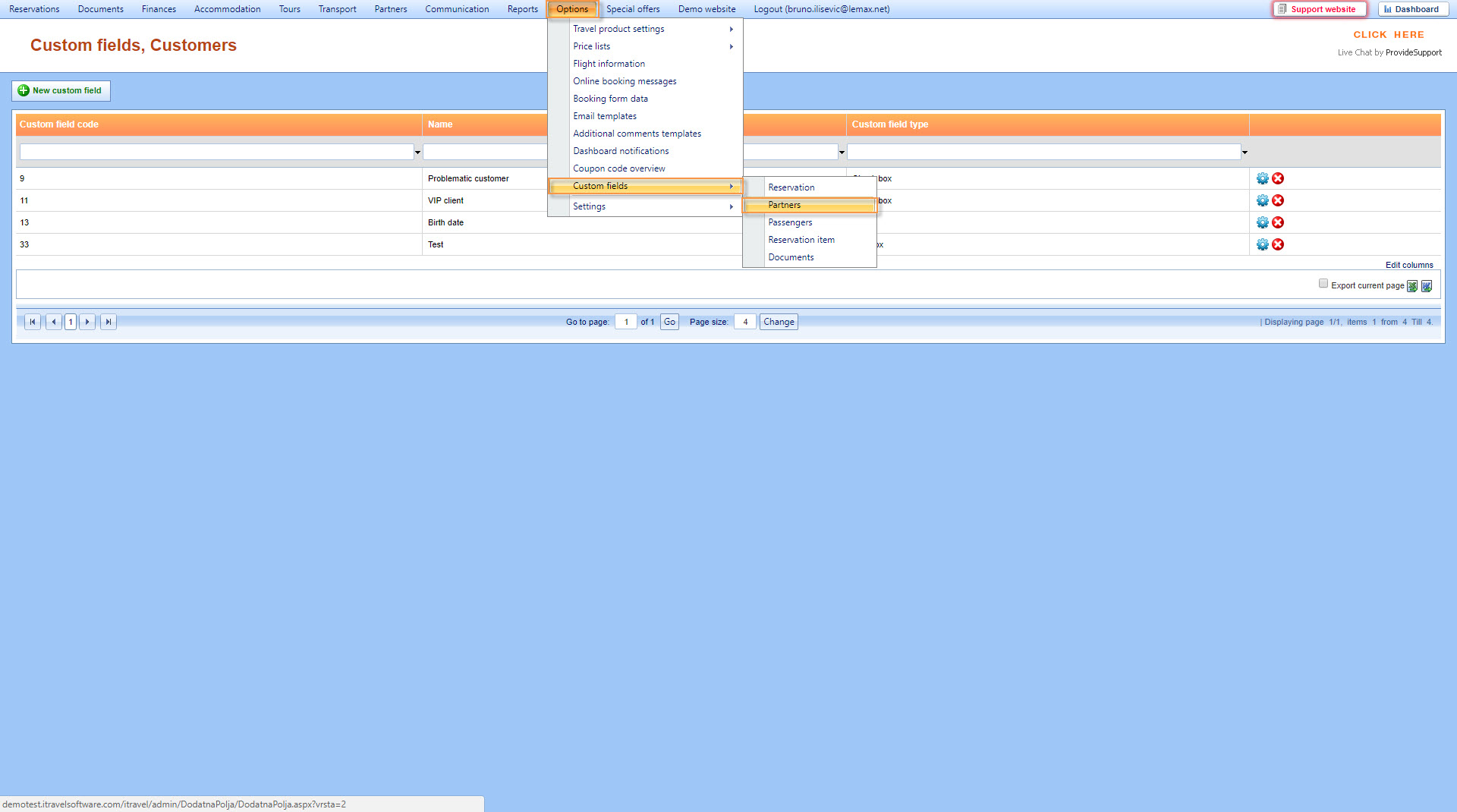Image resolution: width=1457 pixels, height=812 pixels.
Task: Go to next page pager icon
Action: pyautogui.click(x=87, y=322)
